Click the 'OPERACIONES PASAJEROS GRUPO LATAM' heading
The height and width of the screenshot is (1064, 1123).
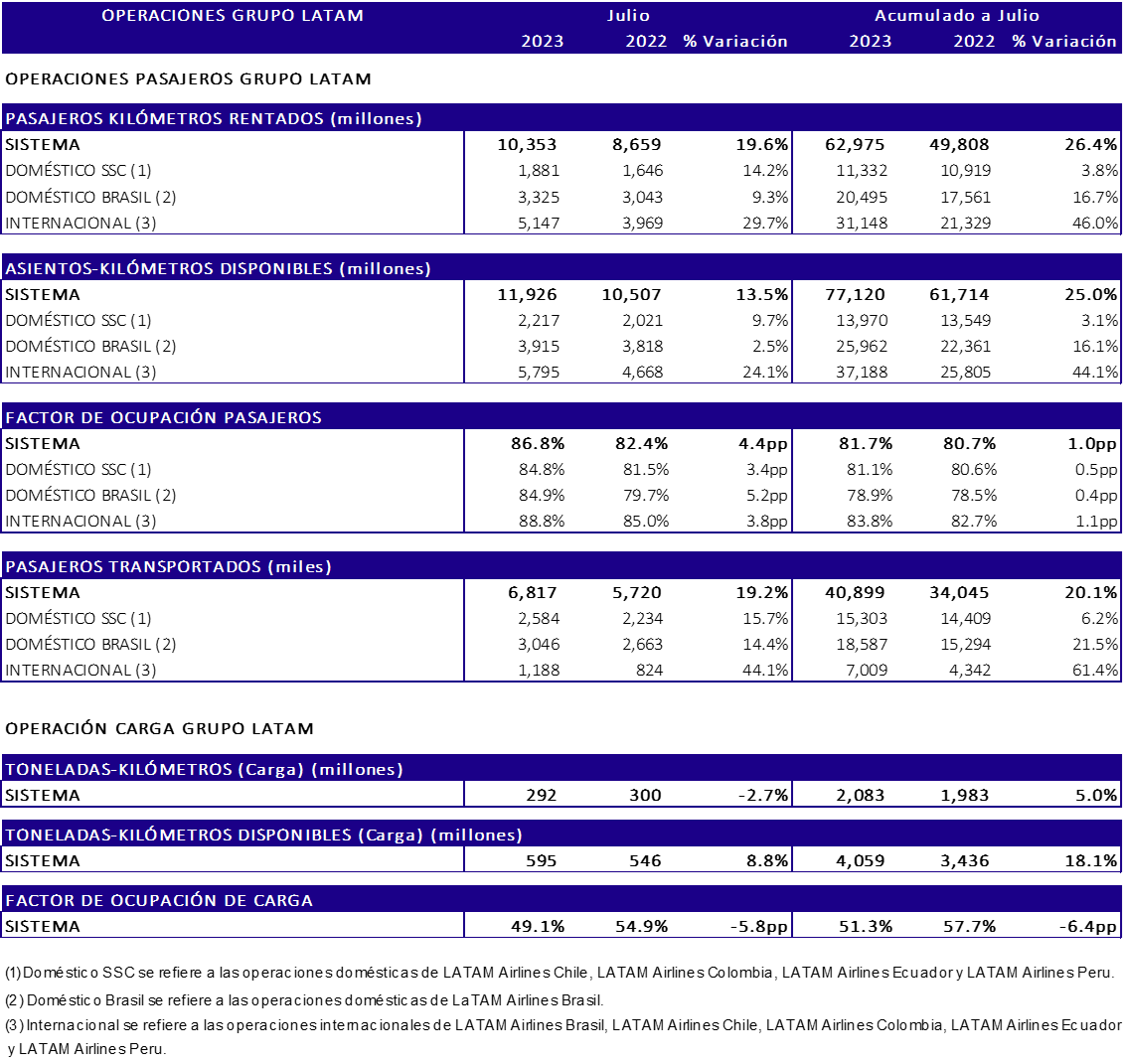(189, 78)
